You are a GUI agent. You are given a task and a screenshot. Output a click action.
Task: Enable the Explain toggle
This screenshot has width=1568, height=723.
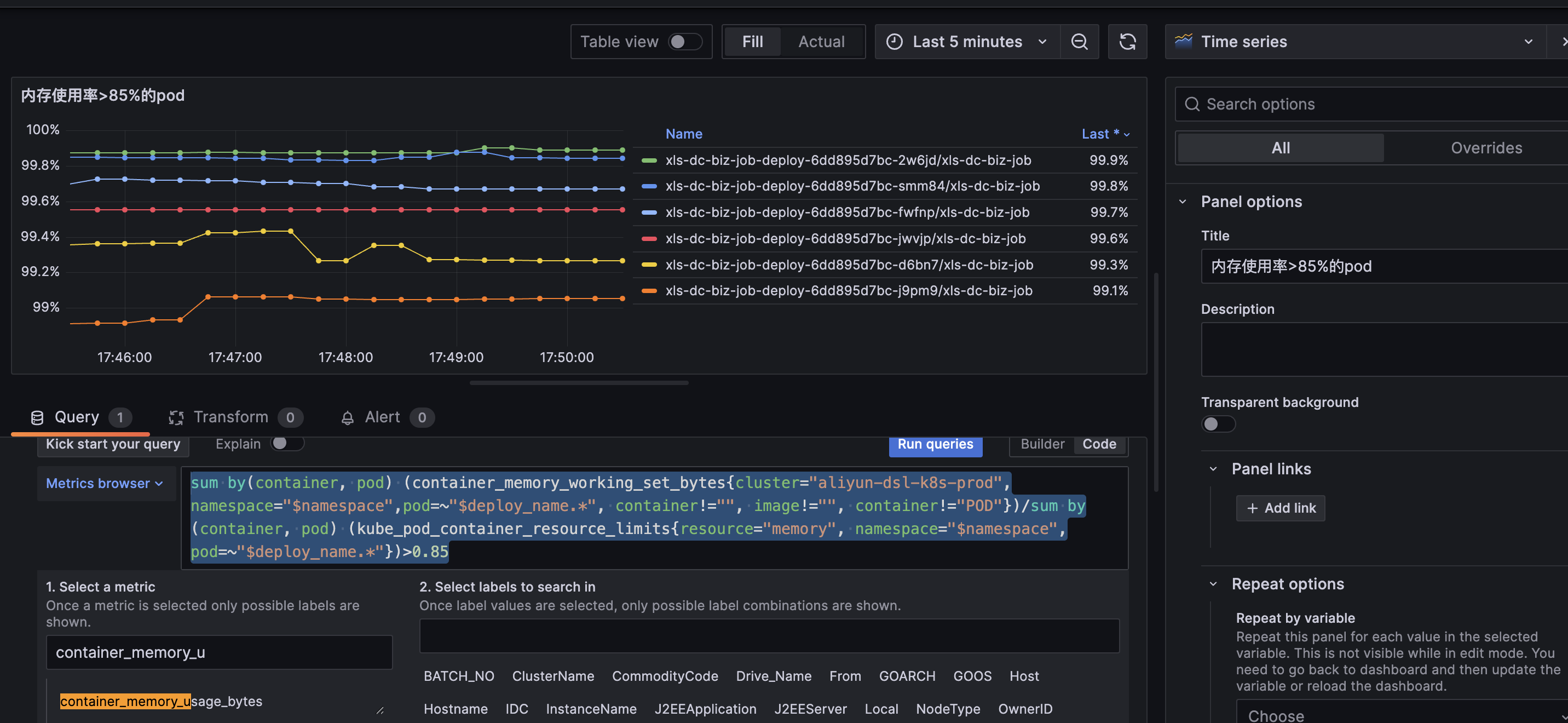point(287,444)
